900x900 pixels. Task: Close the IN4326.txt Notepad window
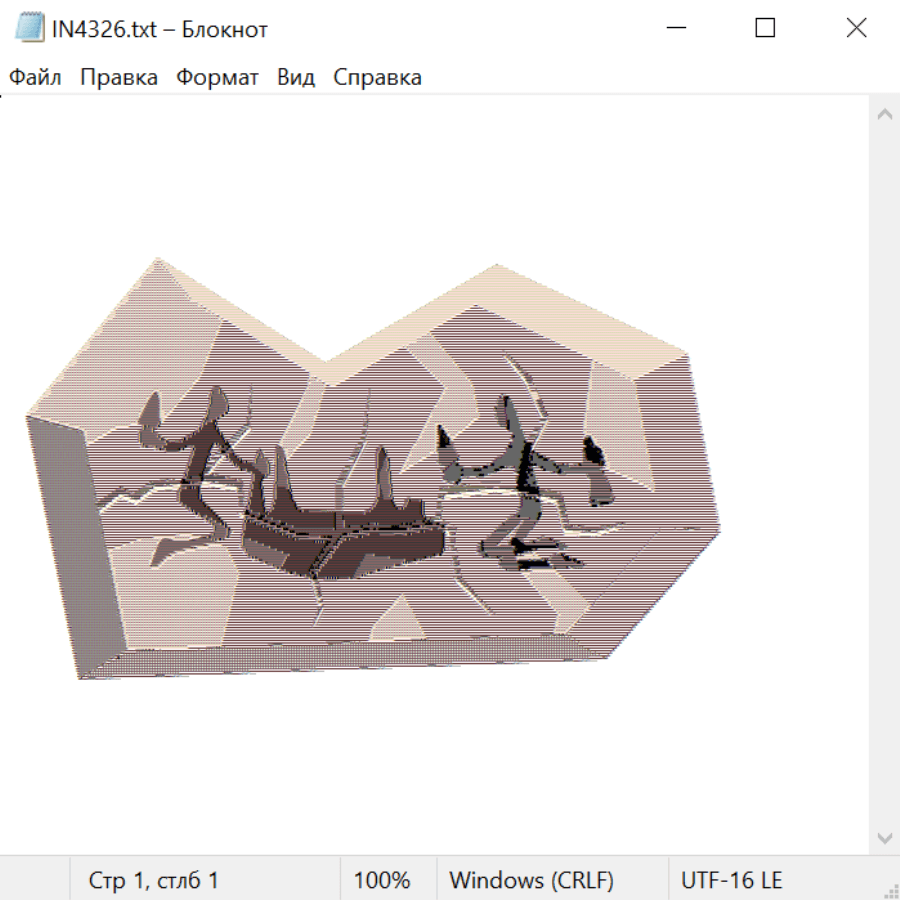(x=856, y=28)
